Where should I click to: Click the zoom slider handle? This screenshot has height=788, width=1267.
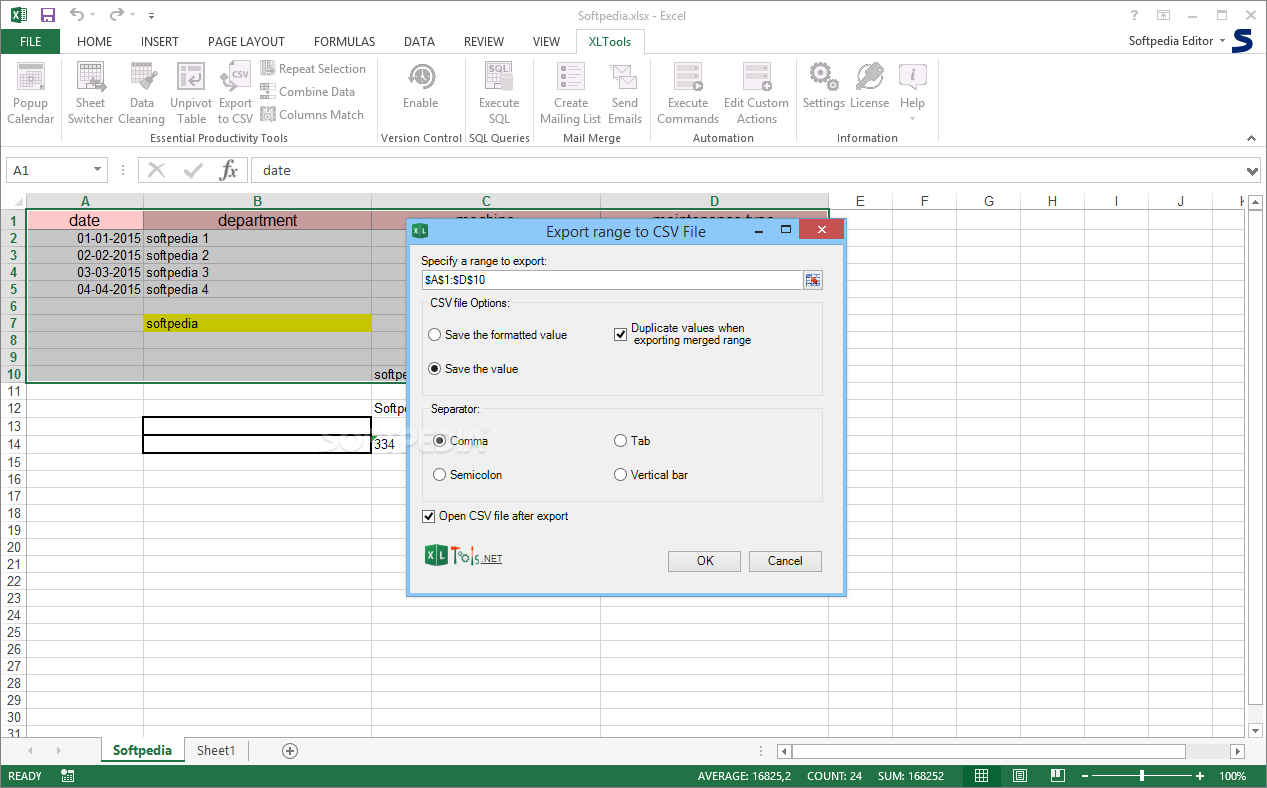click(x=1141, y=776)
